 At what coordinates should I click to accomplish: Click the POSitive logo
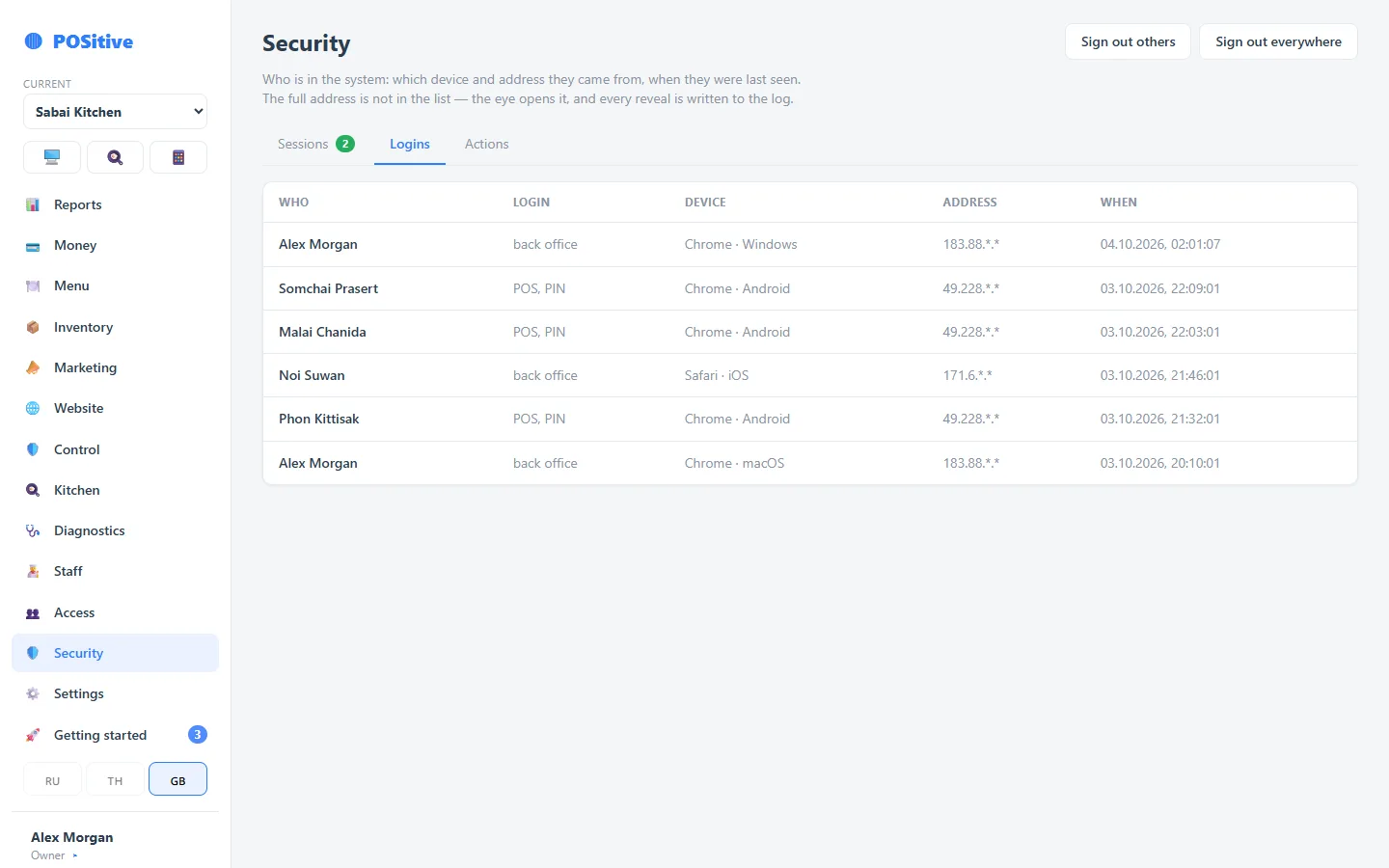[x=79, y=41]
